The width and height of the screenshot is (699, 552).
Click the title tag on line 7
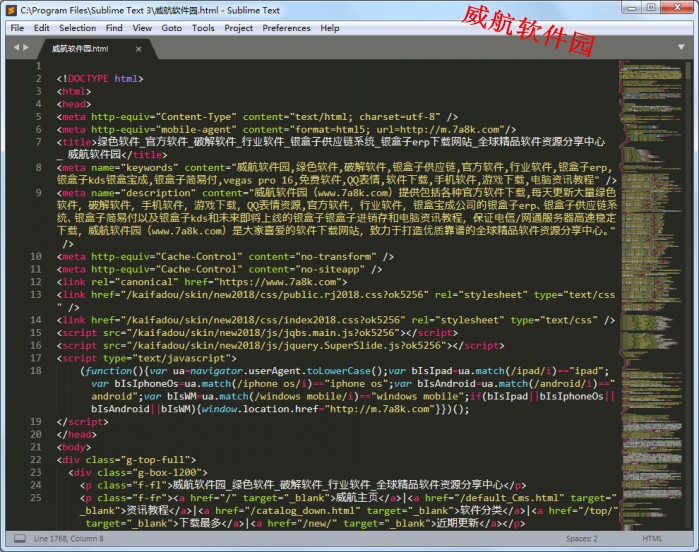(77, 142)
